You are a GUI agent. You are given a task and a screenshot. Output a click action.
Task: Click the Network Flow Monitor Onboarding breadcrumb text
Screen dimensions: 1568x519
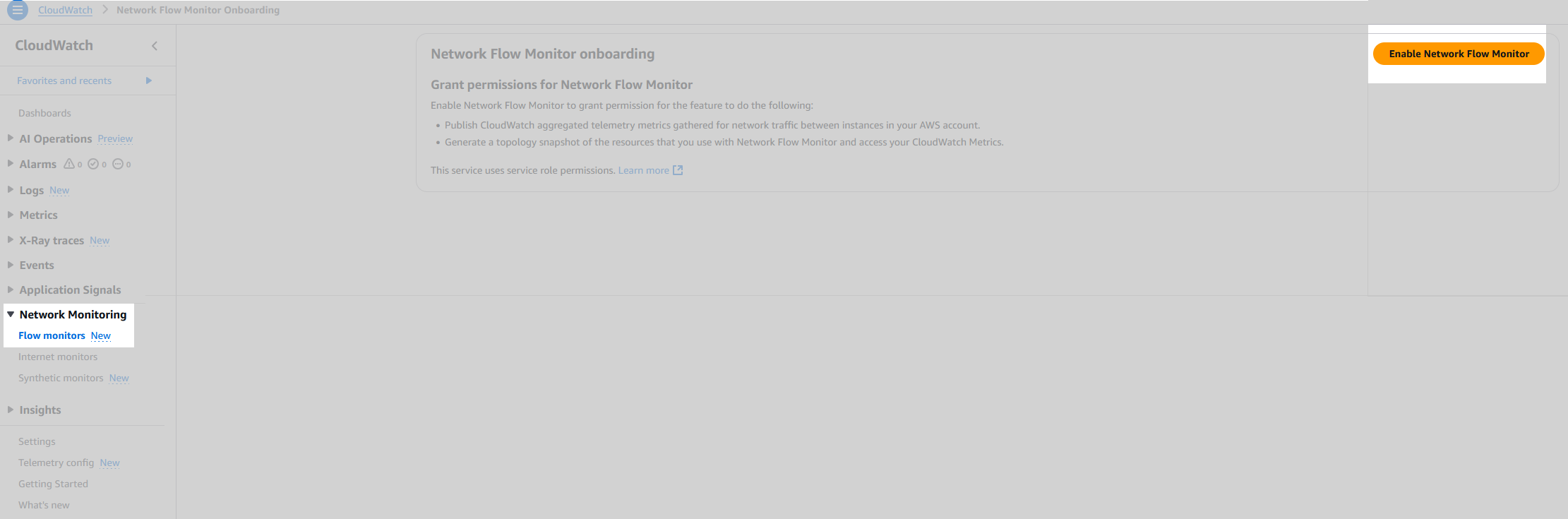[x=198, y=10]
